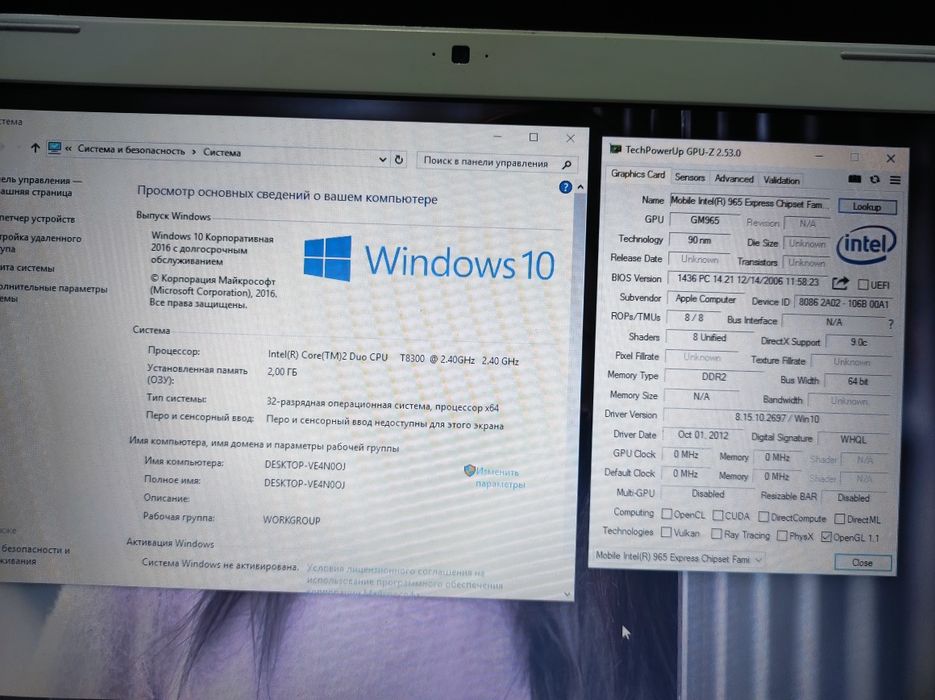This screenshot has width=935, height=700.
Task: Open the breadcrumb double-chevron menu
Action: point(69,148)
